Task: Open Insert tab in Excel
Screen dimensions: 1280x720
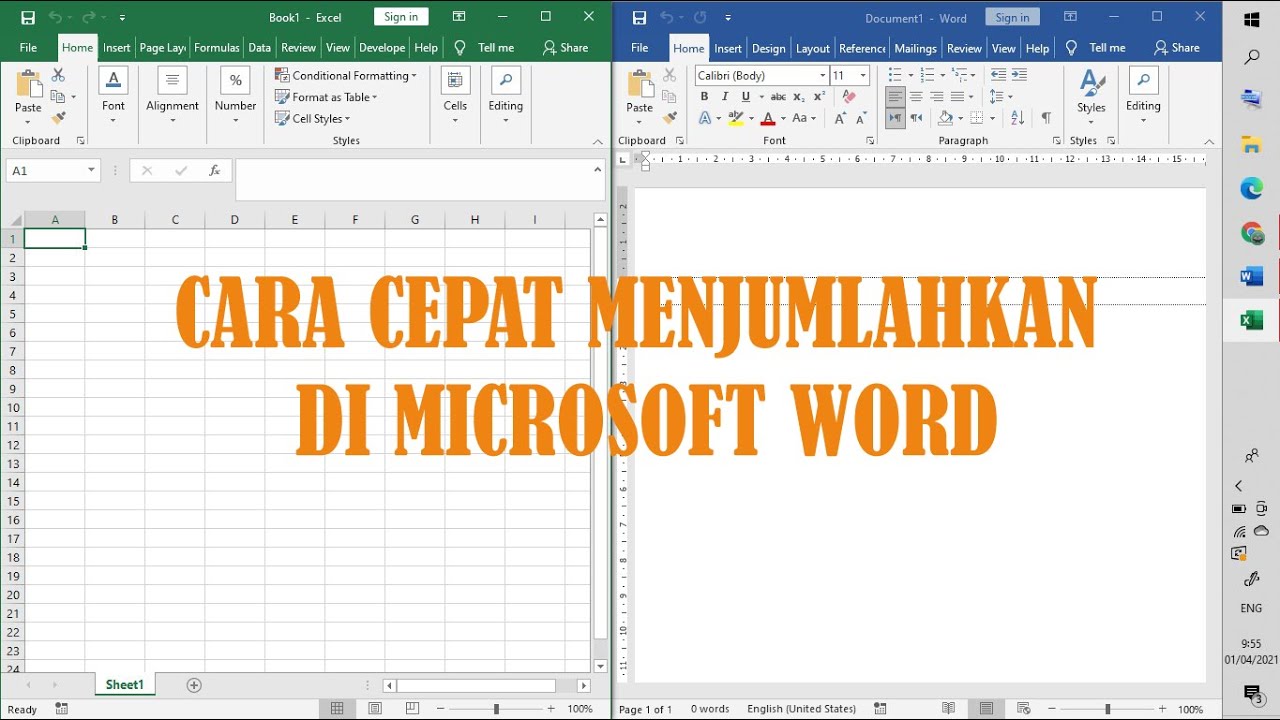Action: coord(117,48)
